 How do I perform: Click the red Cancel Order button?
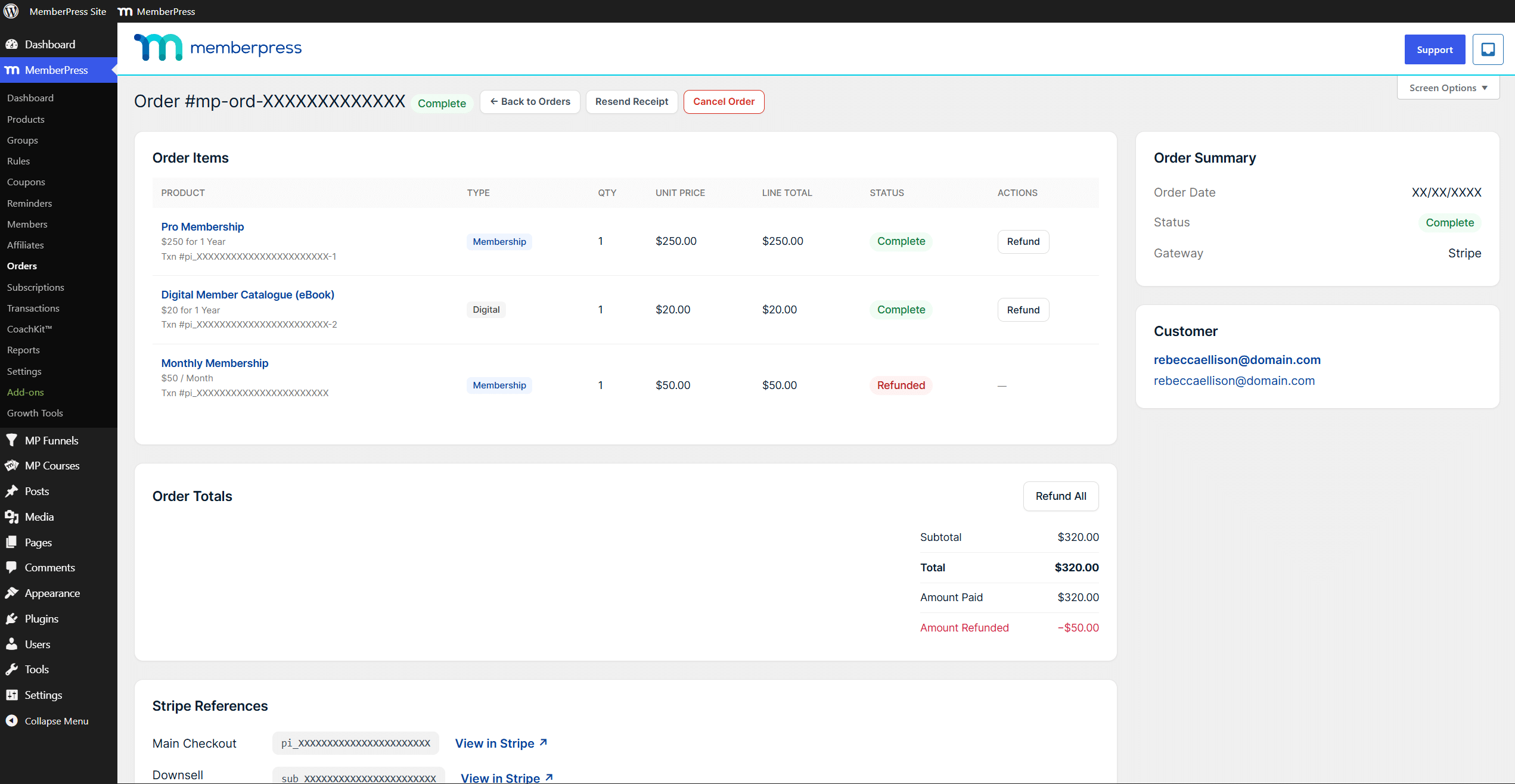[724, 101]
